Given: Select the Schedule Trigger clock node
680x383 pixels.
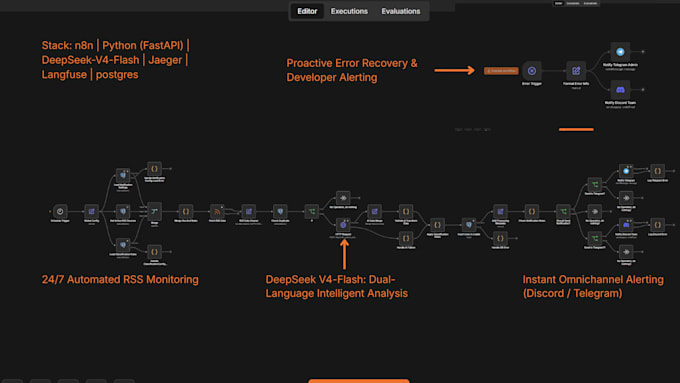Looking at the screenshot, I should [x=60, y=211].
